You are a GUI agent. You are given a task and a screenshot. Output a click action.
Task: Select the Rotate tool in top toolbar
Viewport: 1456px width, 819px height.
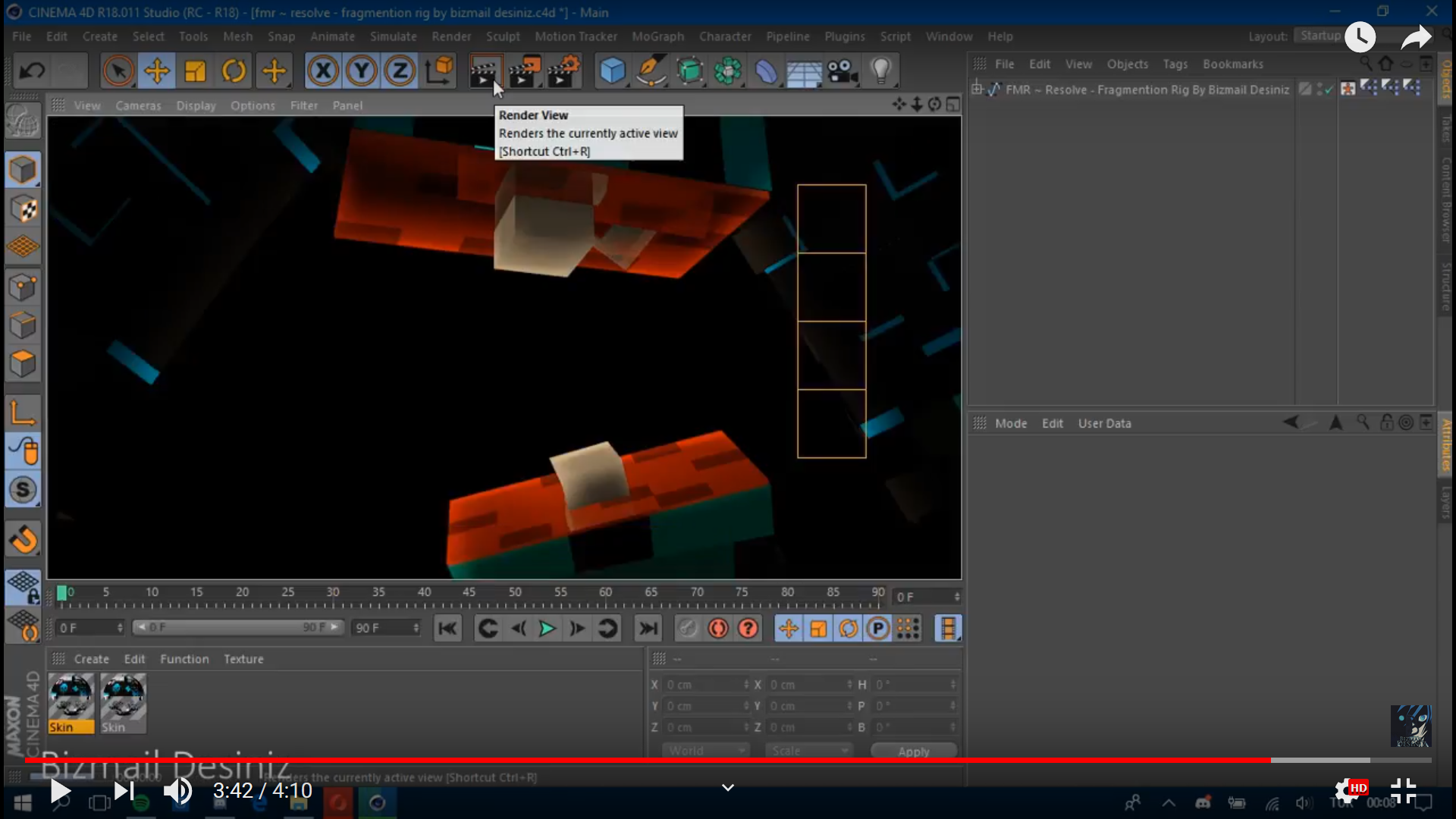(x=234, y=71)
